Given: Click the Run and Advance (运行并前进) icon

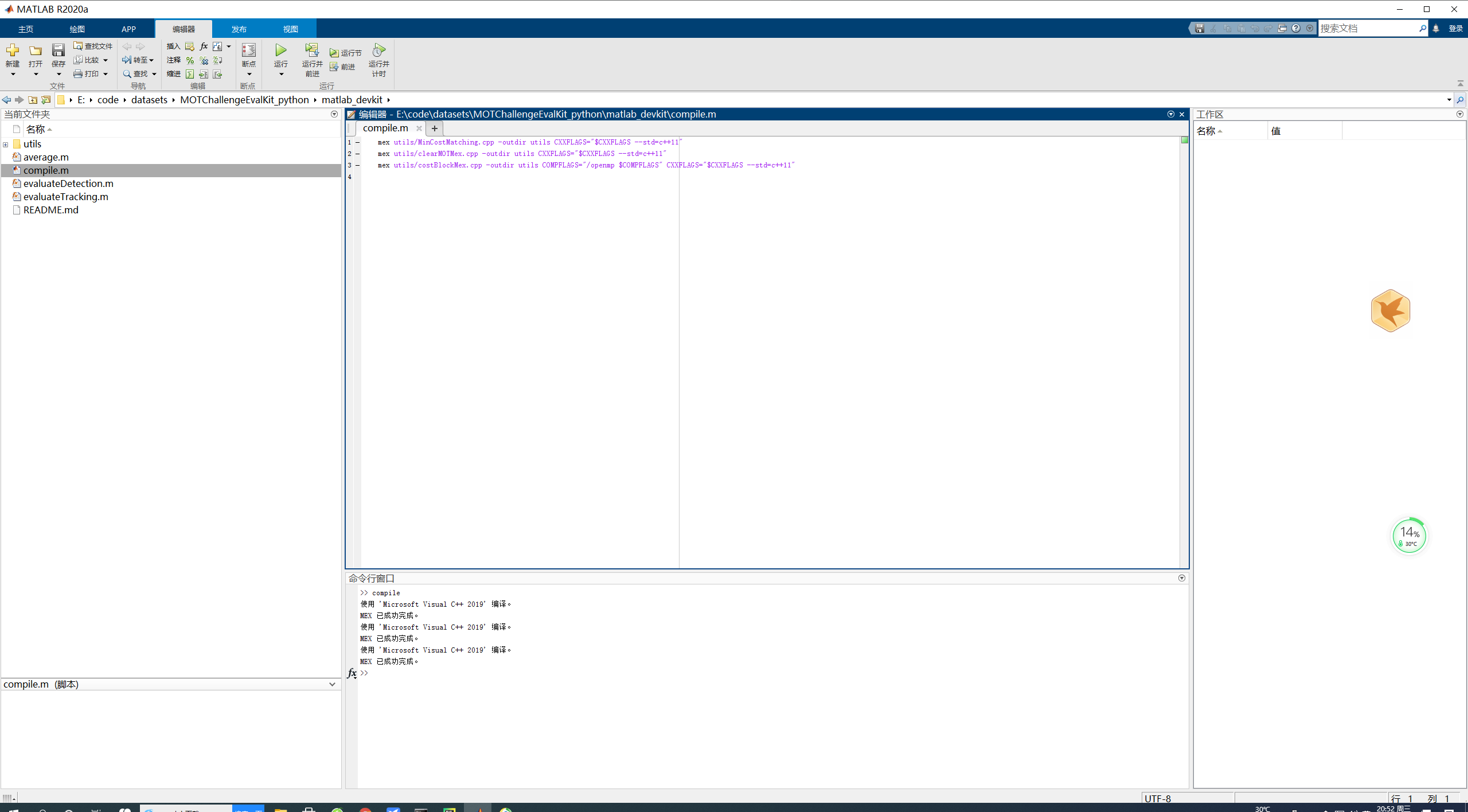Looking at the screenshot, I should [x=312, y=50].
